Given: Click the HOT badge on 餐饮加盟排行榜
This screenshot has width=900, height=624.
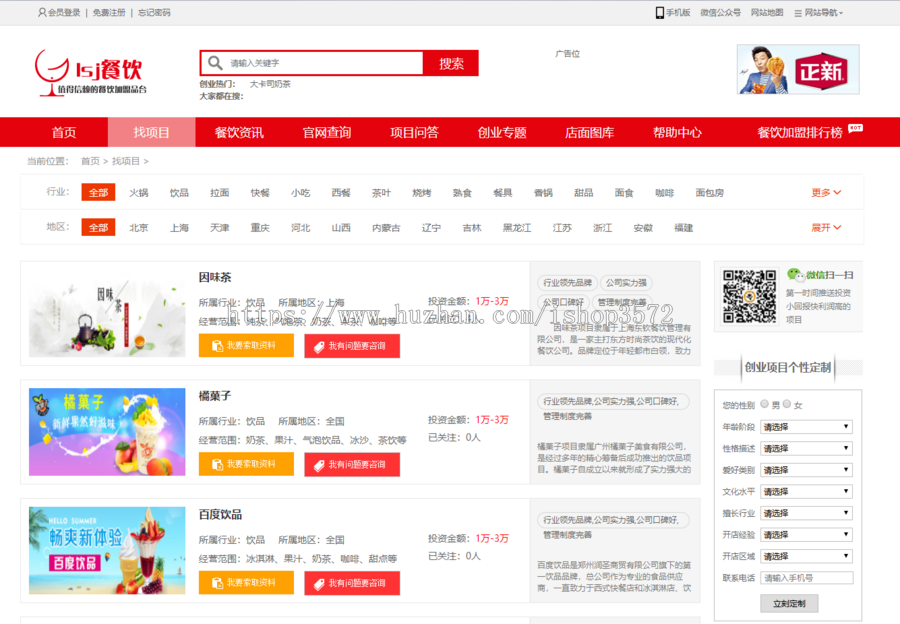Looking at the screenshot, I should (x=855, y=128).
